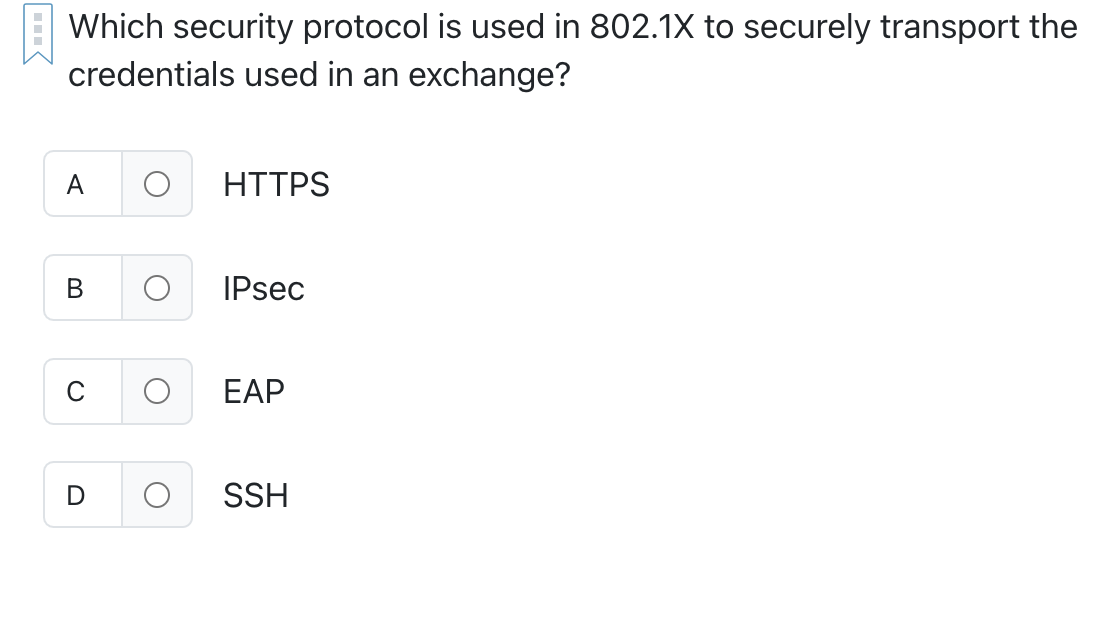Viewport: 1110px width, 628px height.
Task: Select radio button for option B
Action: pyautogui.click(x=157, y=288)
